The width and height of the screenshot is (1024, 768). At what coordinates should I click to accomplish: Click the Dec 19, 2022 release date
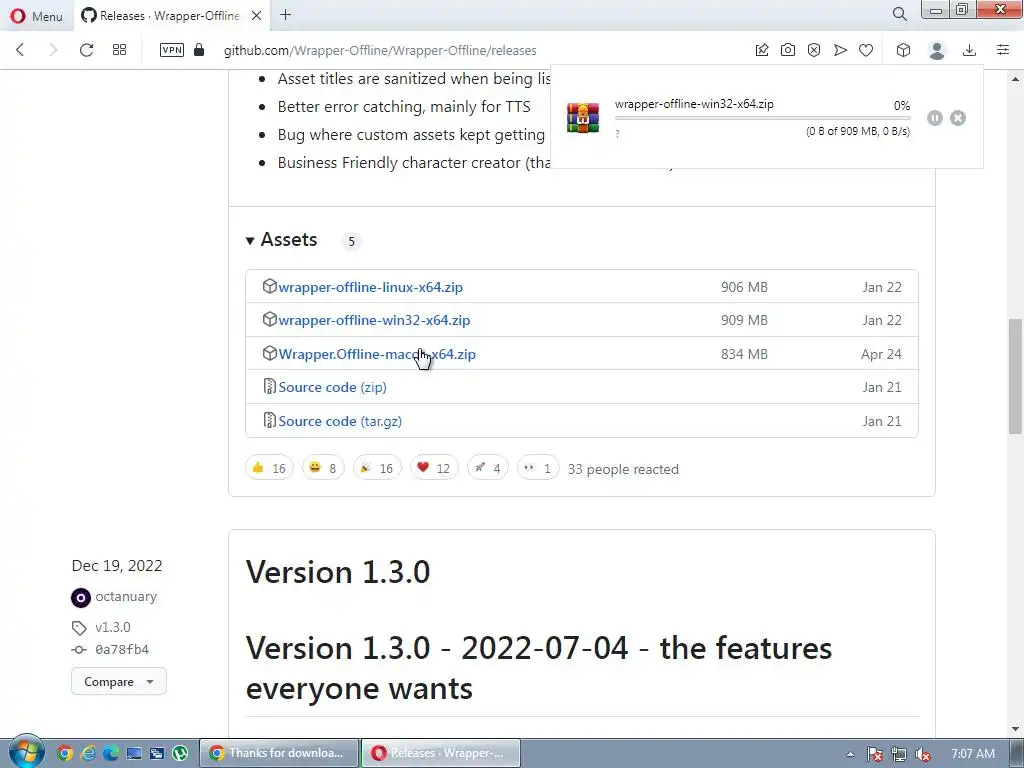pyautogui.click(x=117, y=566)
